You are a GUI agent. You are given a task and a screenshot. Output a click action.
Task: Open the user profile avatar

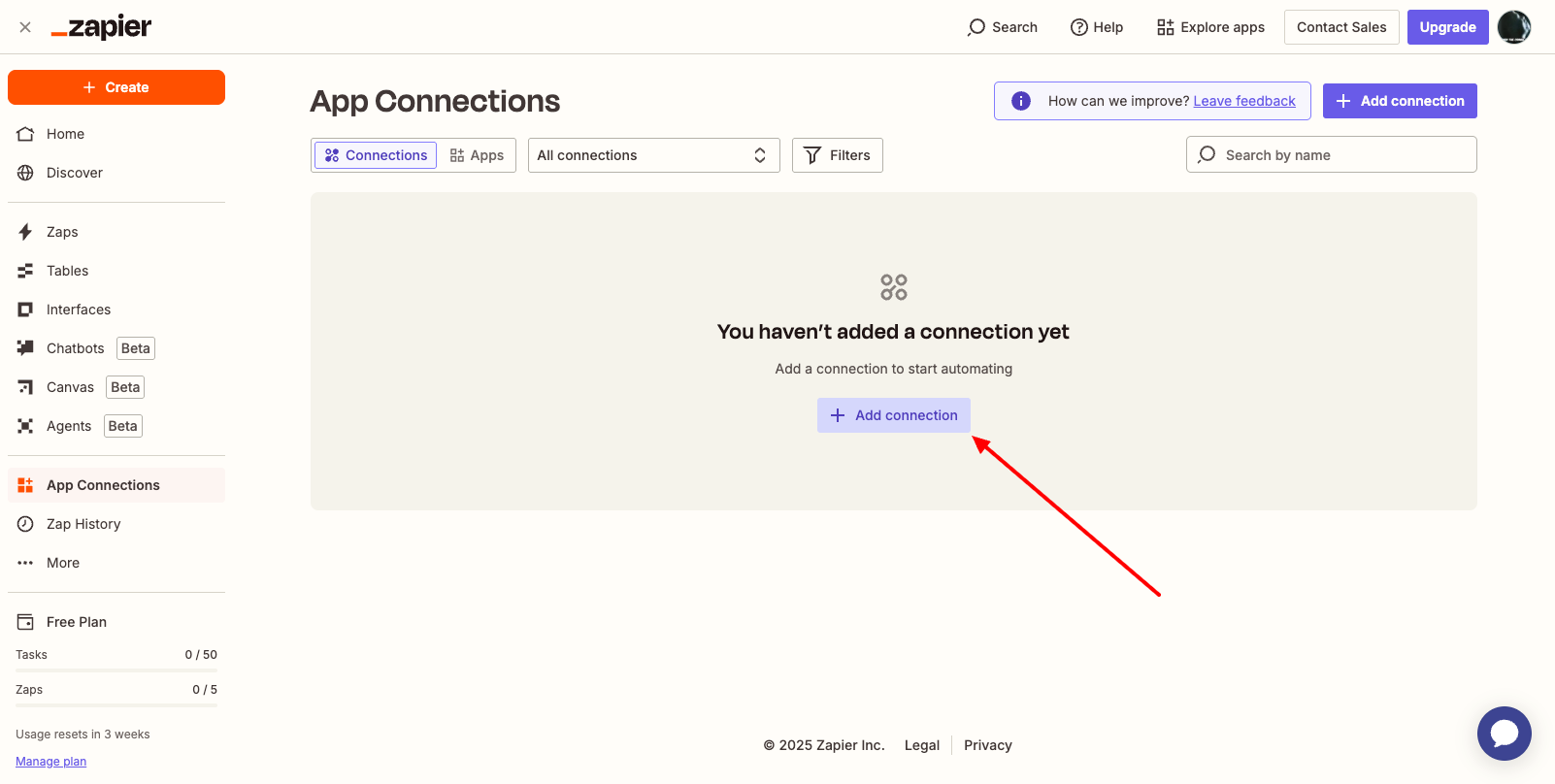click(1514, 27)
